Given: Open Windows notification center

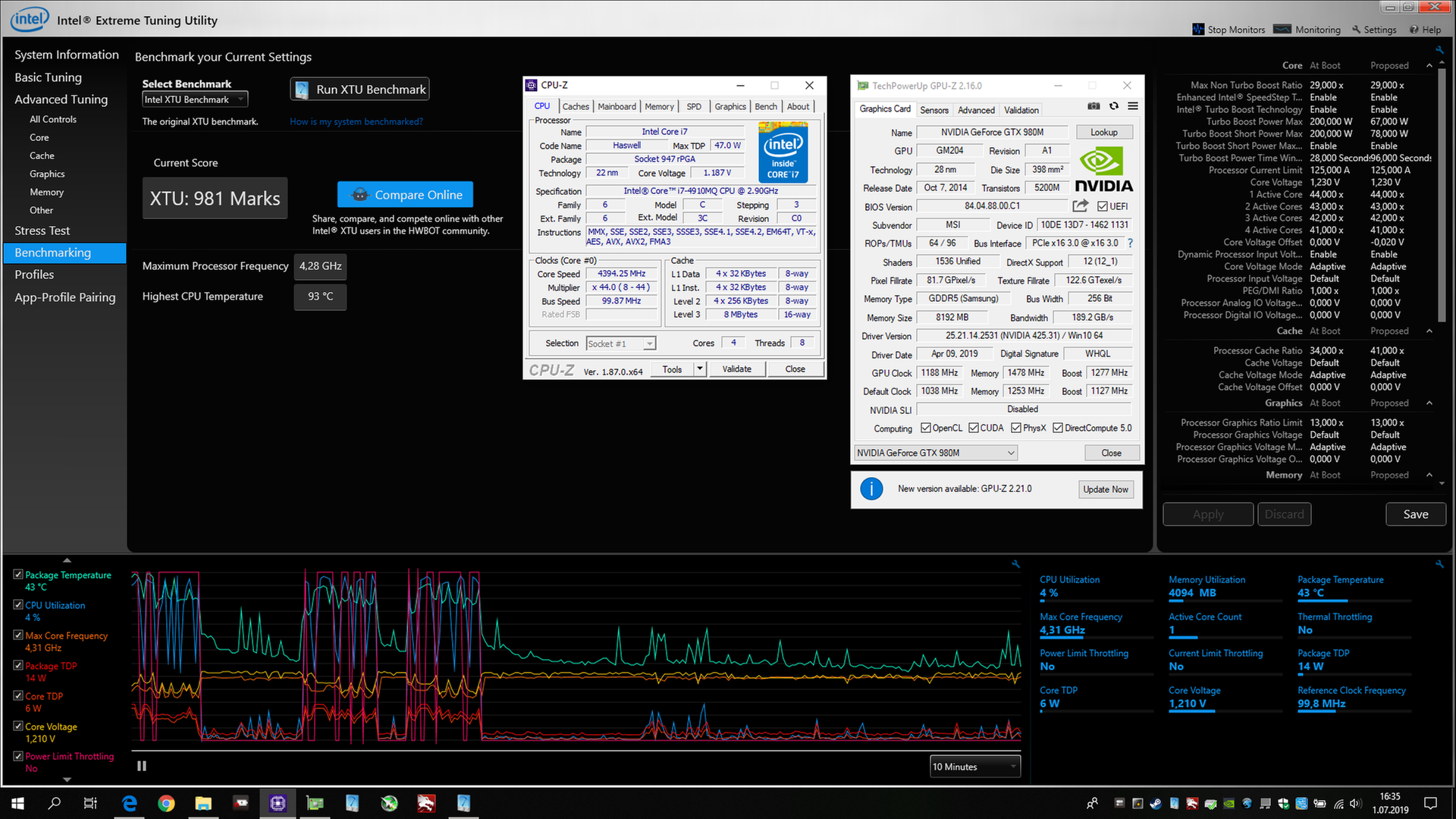Looking at the screenshot, I should [1431, 803].
